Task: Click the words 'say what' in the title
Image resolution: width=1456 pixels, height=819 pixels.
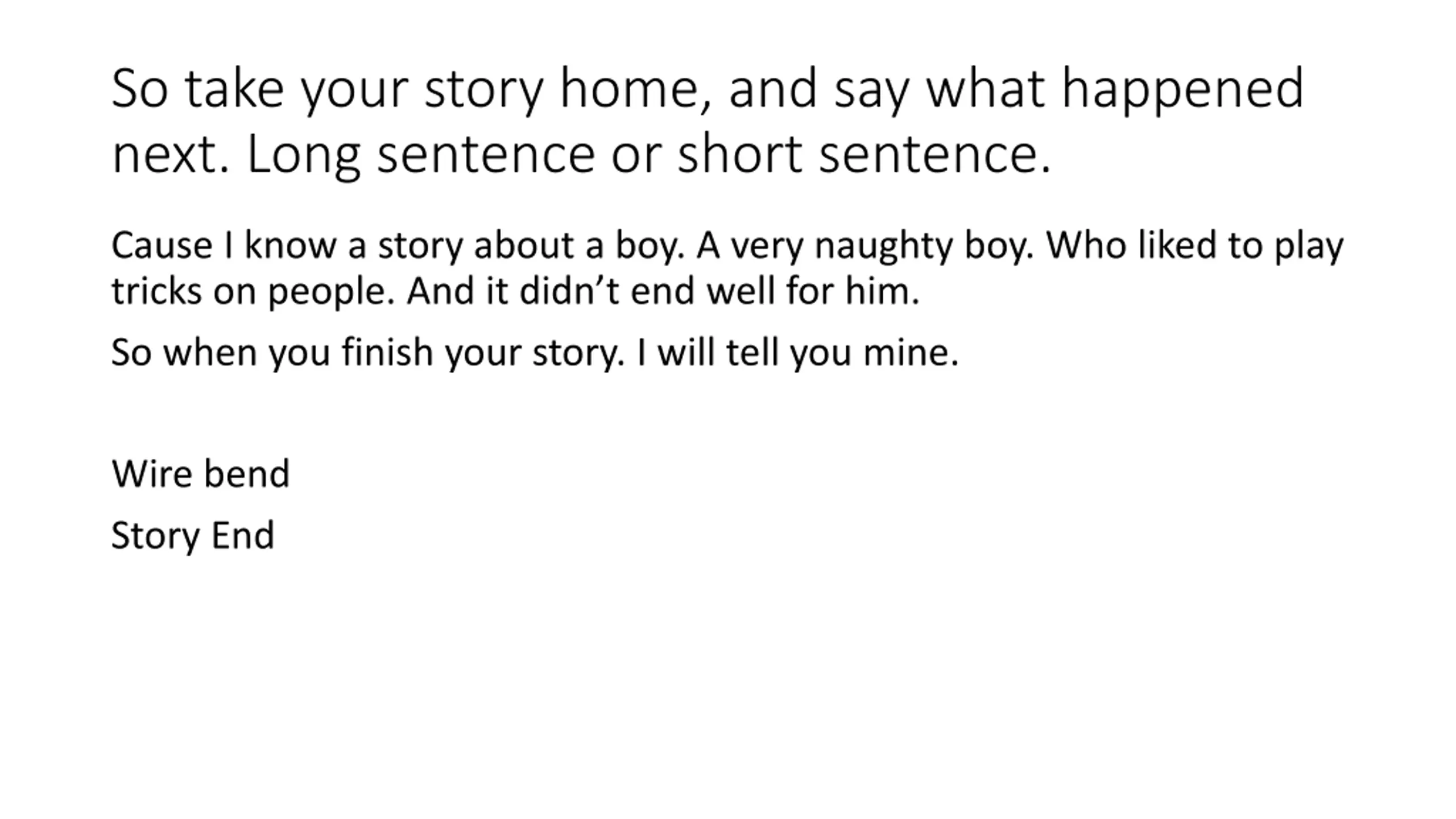Action: pyautogui.click(x=939, y=90)
